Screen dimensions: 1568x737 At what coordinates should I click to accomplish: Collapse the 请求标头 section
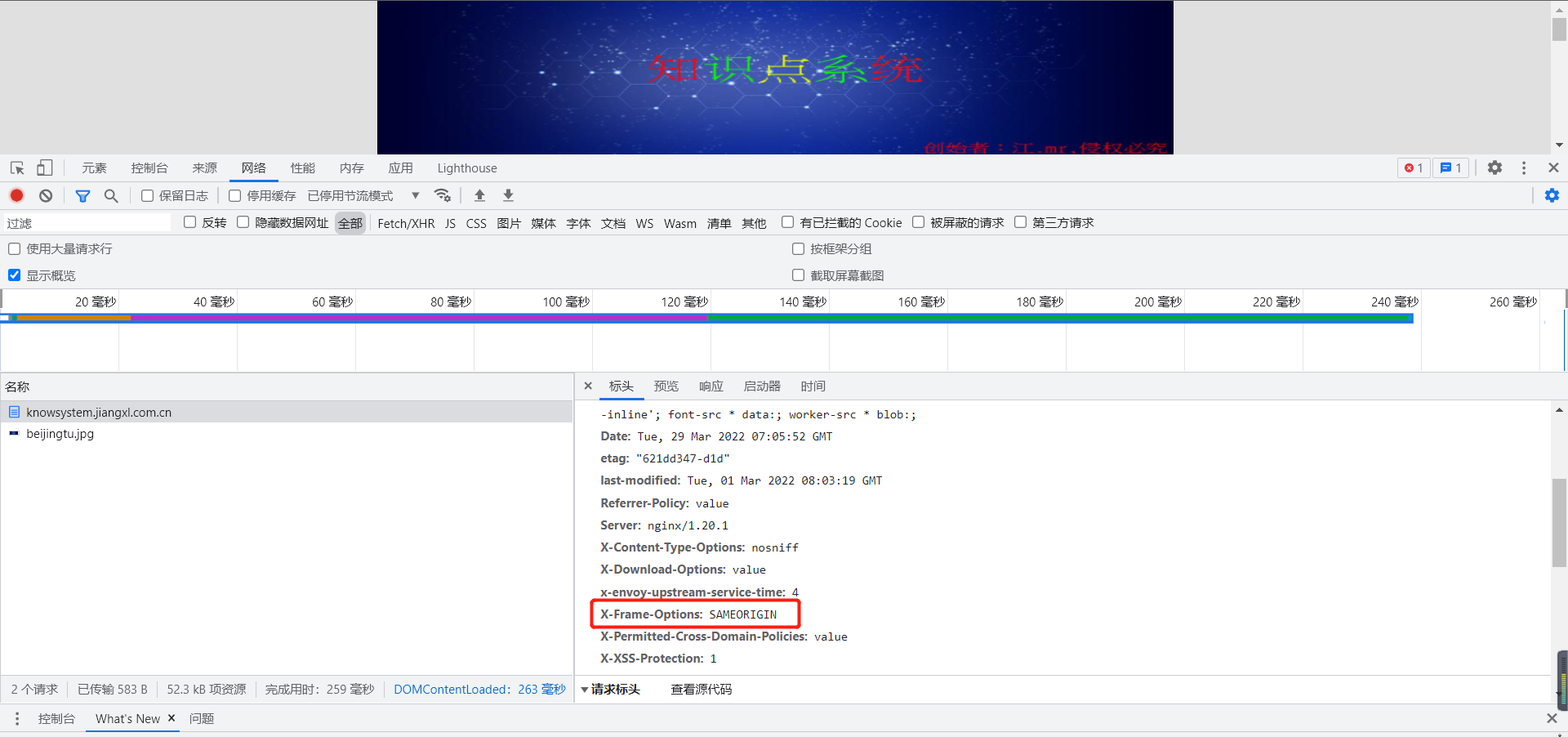pos(585,689)
